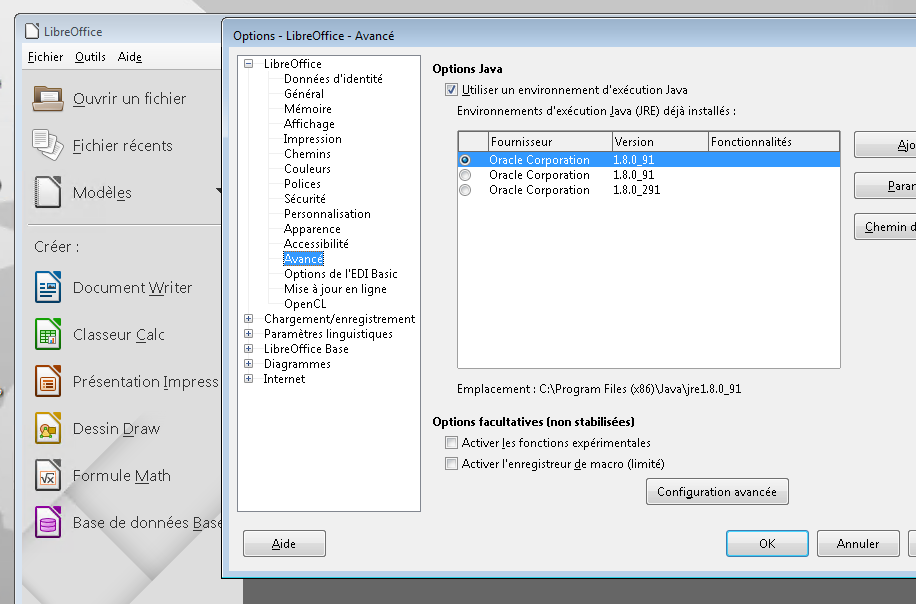
Task: Click the Formule Math icon
Action: click(47, 475)
